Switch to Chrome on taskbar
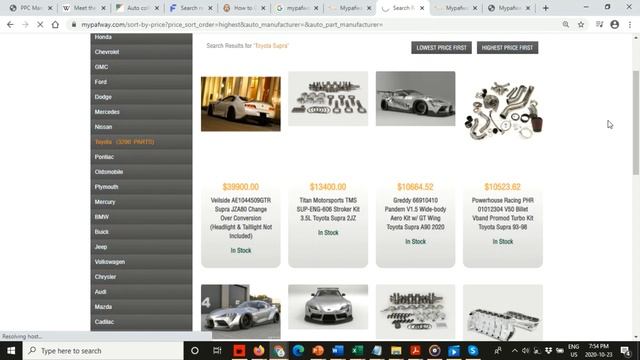 pyautogui.click(x=279, y=351)
